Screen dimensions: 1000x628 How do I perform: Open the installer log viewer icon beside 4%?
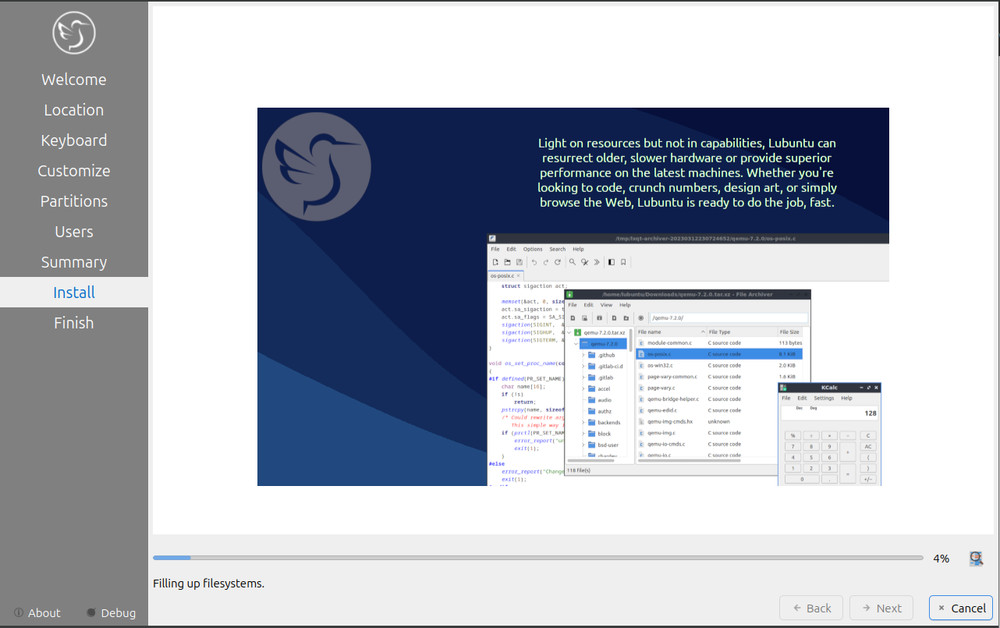pyautogui.click(x=975, y=558)
